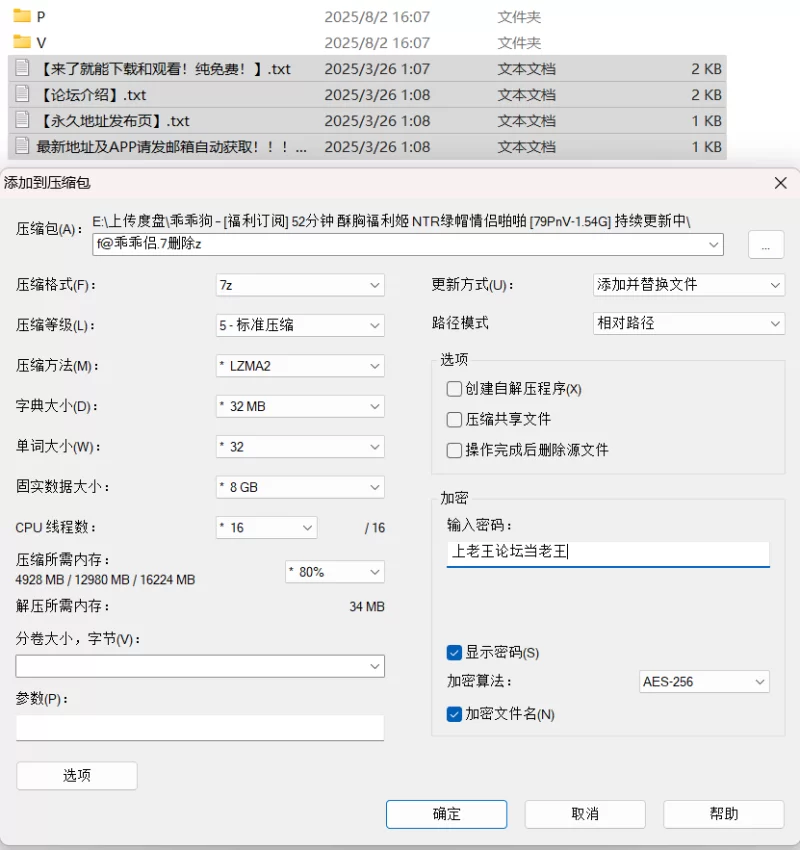Click icon of 最新地址及APP请发邮箱 file

point(22,146)
